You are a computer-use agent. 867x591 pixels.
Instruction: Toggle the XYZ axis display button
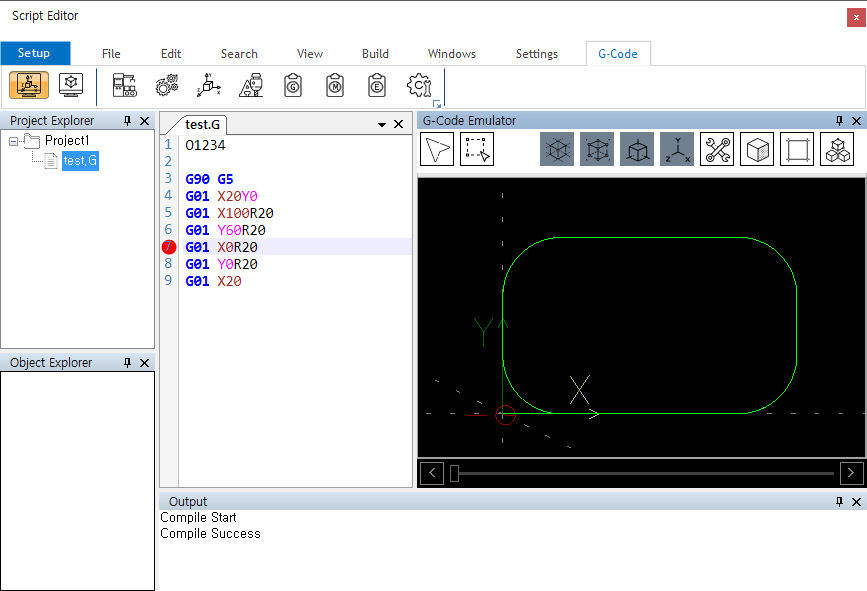677,150
